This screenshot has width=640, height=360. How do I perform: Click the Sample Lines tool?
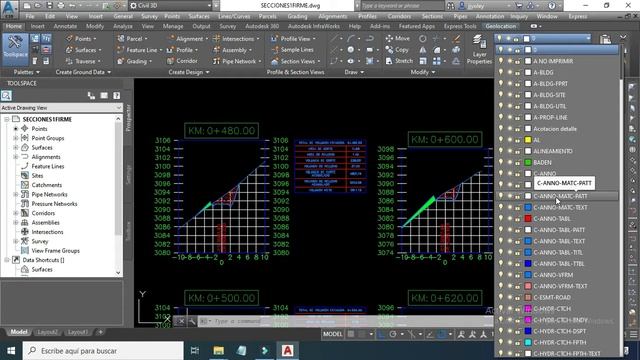coord(292,50)
